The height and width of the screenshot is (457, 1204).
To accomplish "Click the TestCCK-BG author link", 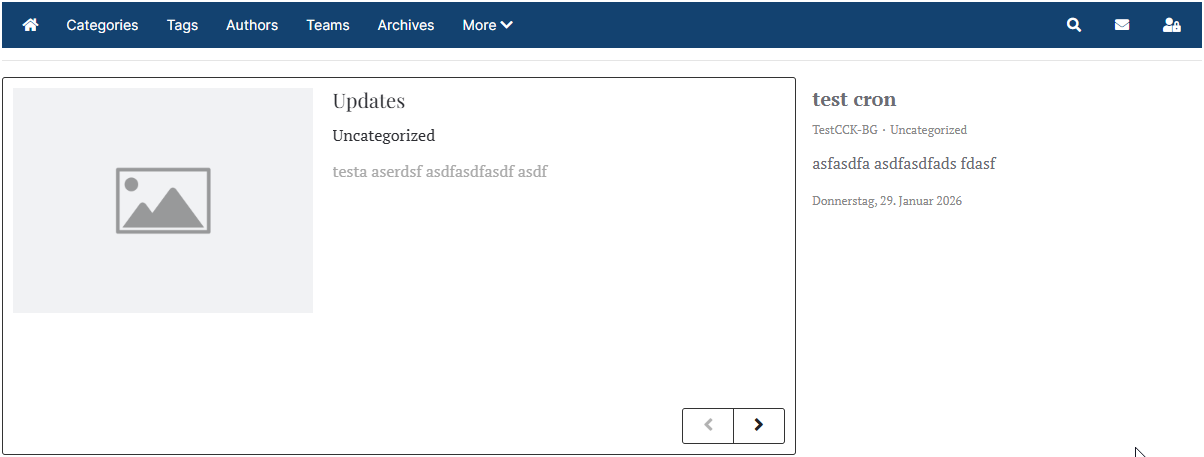I will pos(844,130).
